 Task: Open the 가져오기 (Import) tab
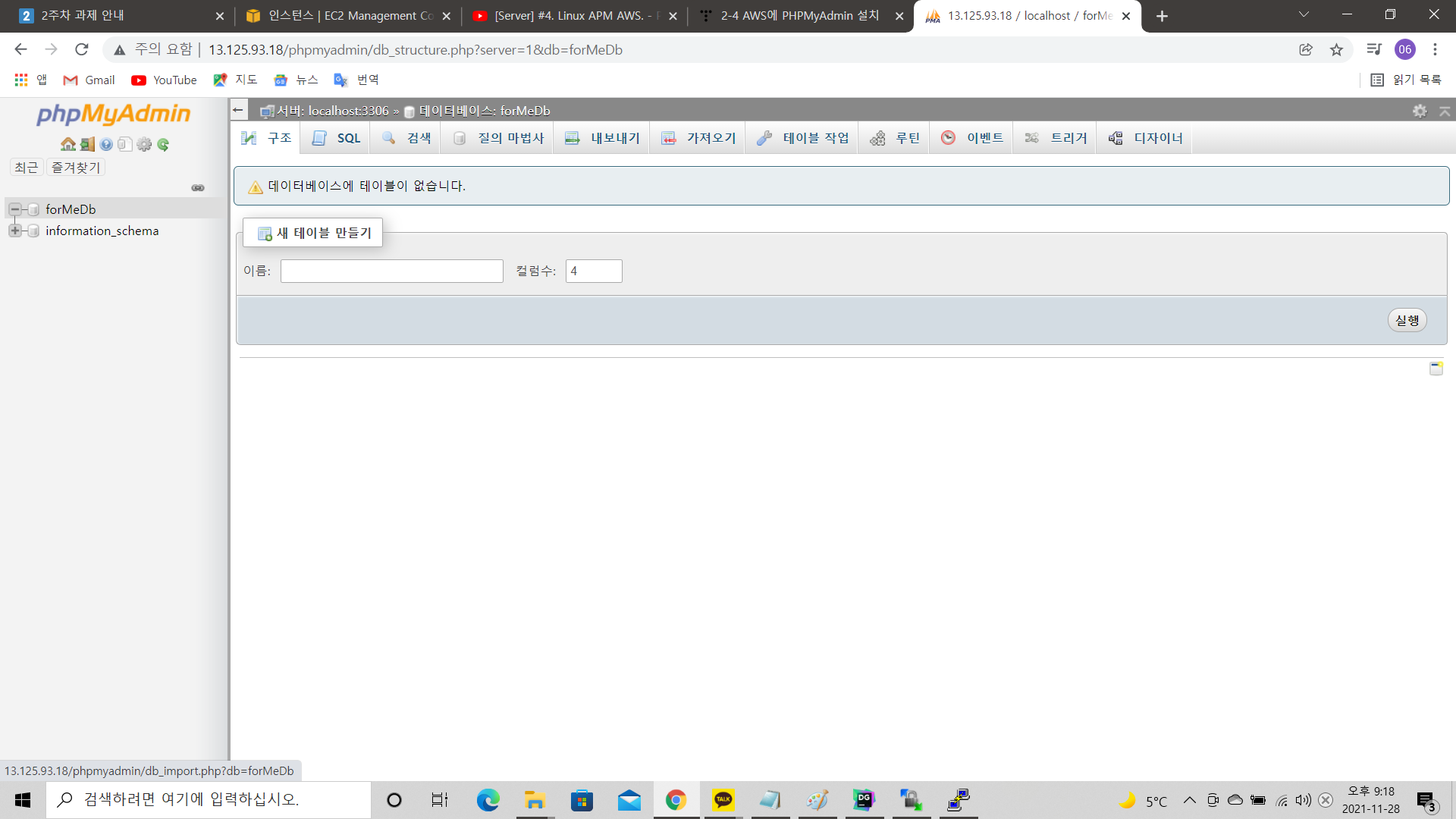click(x=698, y=138)
